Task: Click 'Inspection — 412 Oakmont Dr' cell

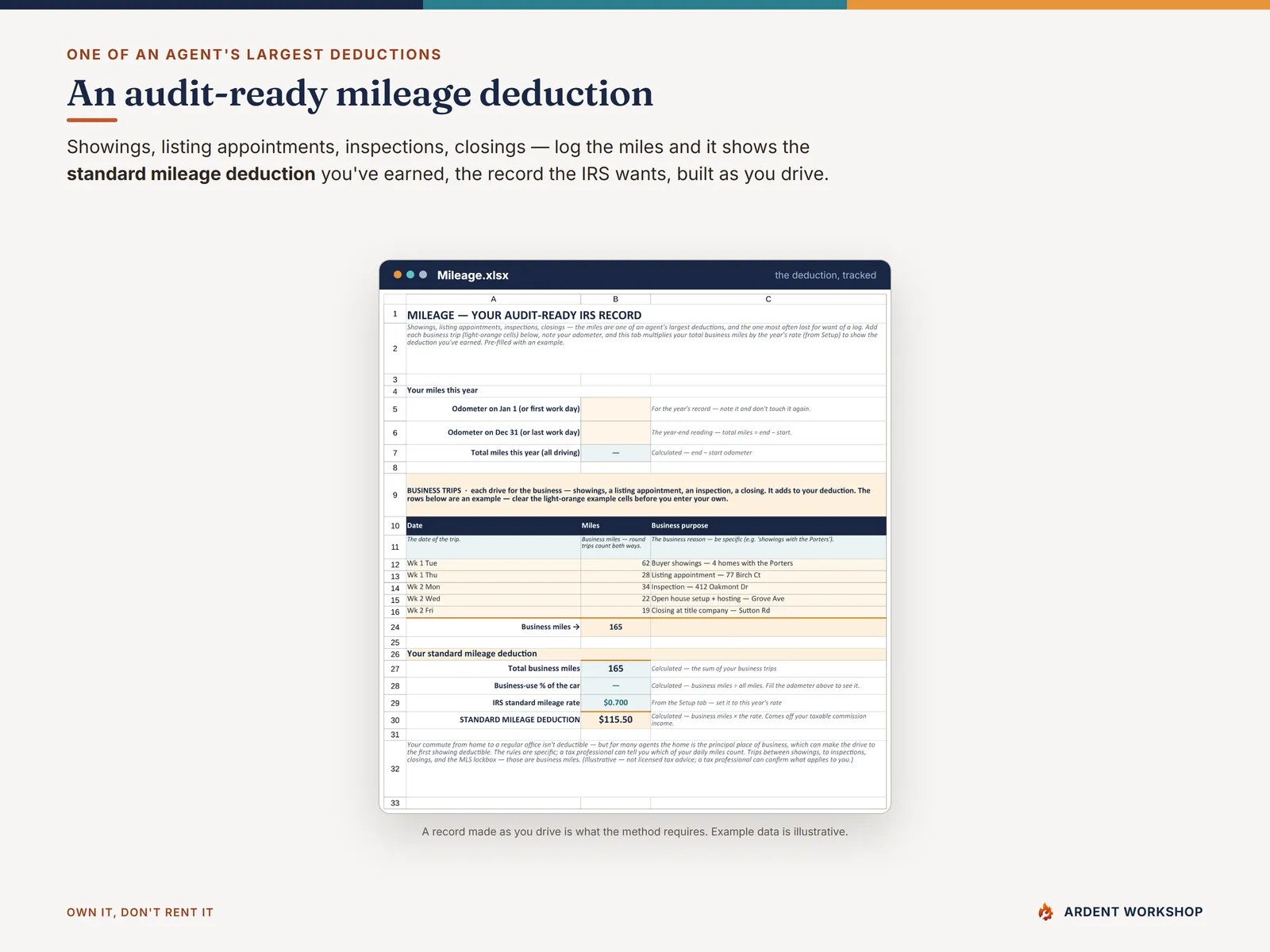Action: 768,587
